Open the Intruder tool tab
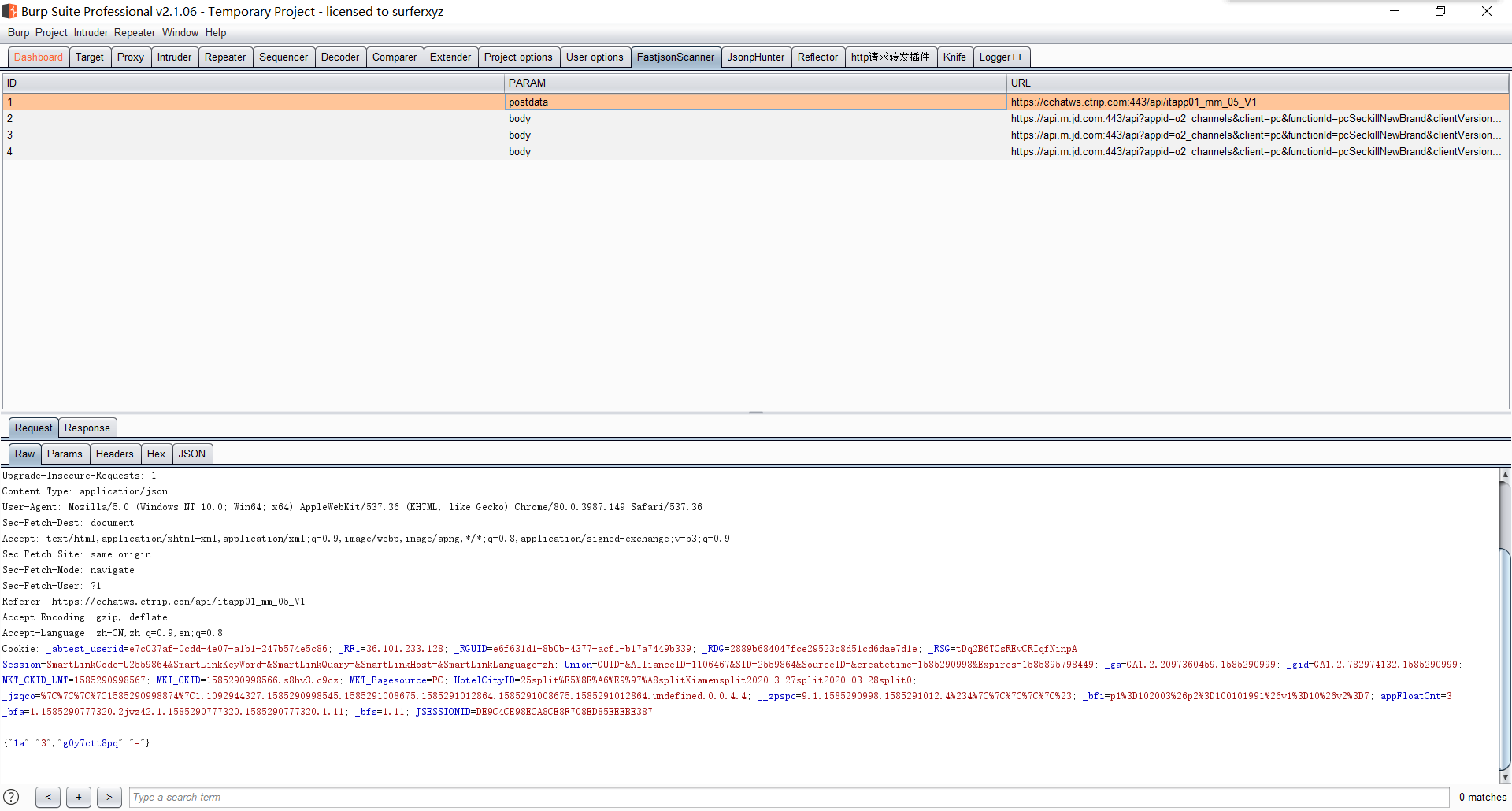The height and width of the screenshot is (811, 1512). (174, 57)
